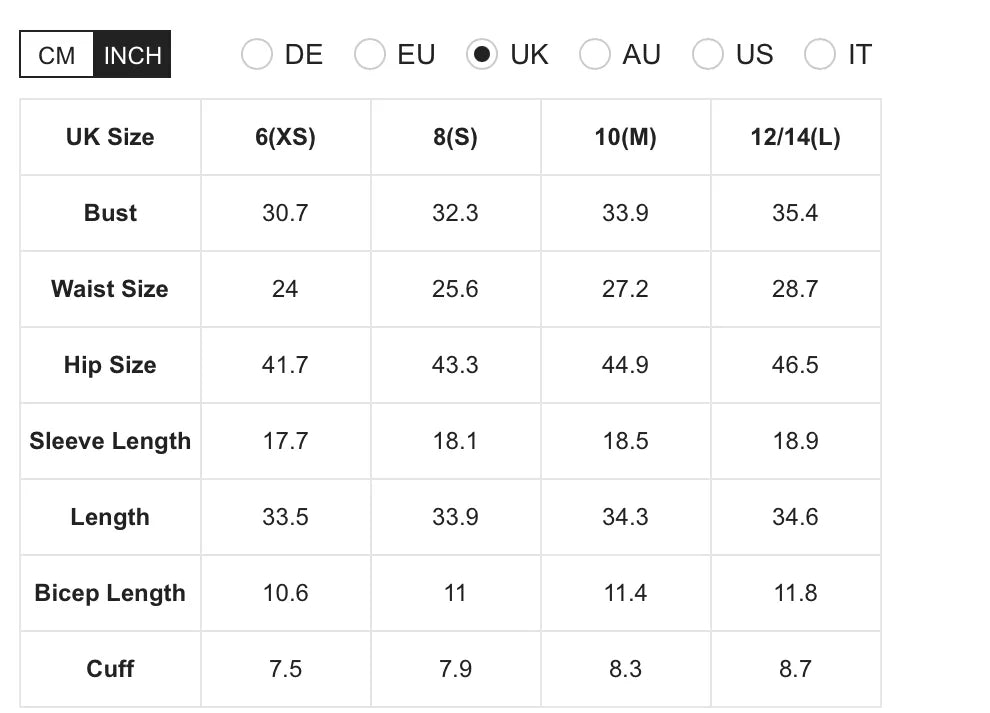Click the 33.5 Length value cell
This screenshot has height=713, width=990.
285,517
